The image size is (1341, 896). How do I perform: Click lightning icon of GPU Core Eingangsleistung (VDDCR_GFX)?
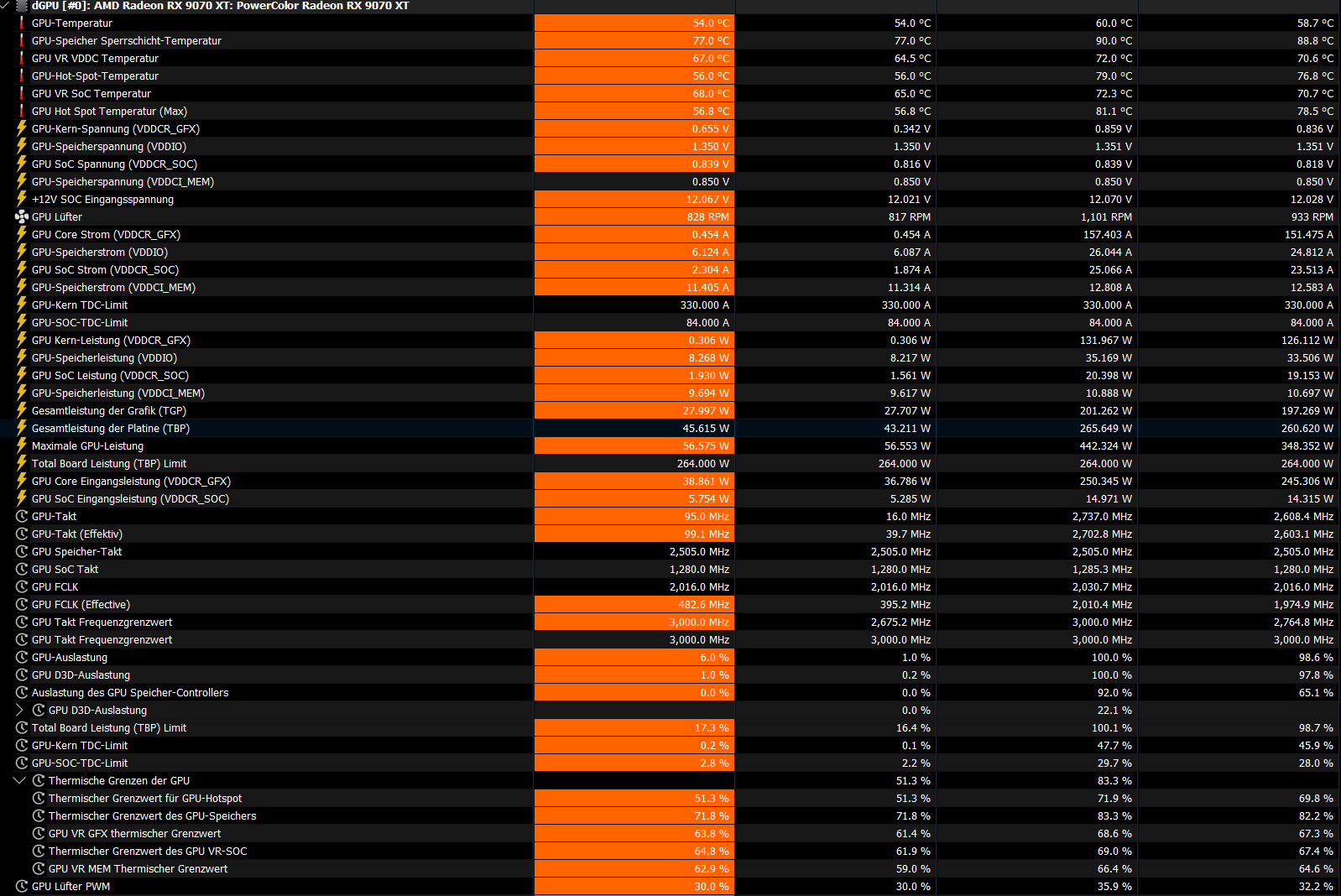click(x=22, y=481)
